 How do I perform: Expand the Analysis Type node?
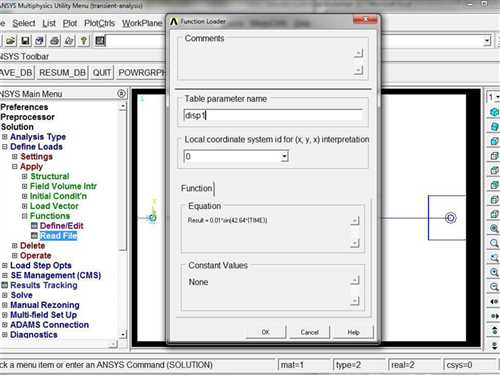point(5,137)
